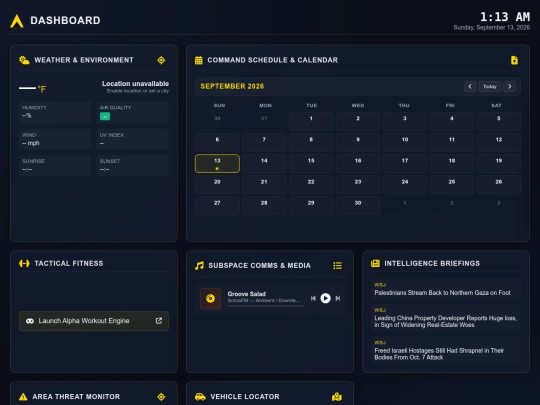The width and height of the screenshot is (540, 405).
Task: Select September 13 on the calendar
Action: tap(217, 164)
